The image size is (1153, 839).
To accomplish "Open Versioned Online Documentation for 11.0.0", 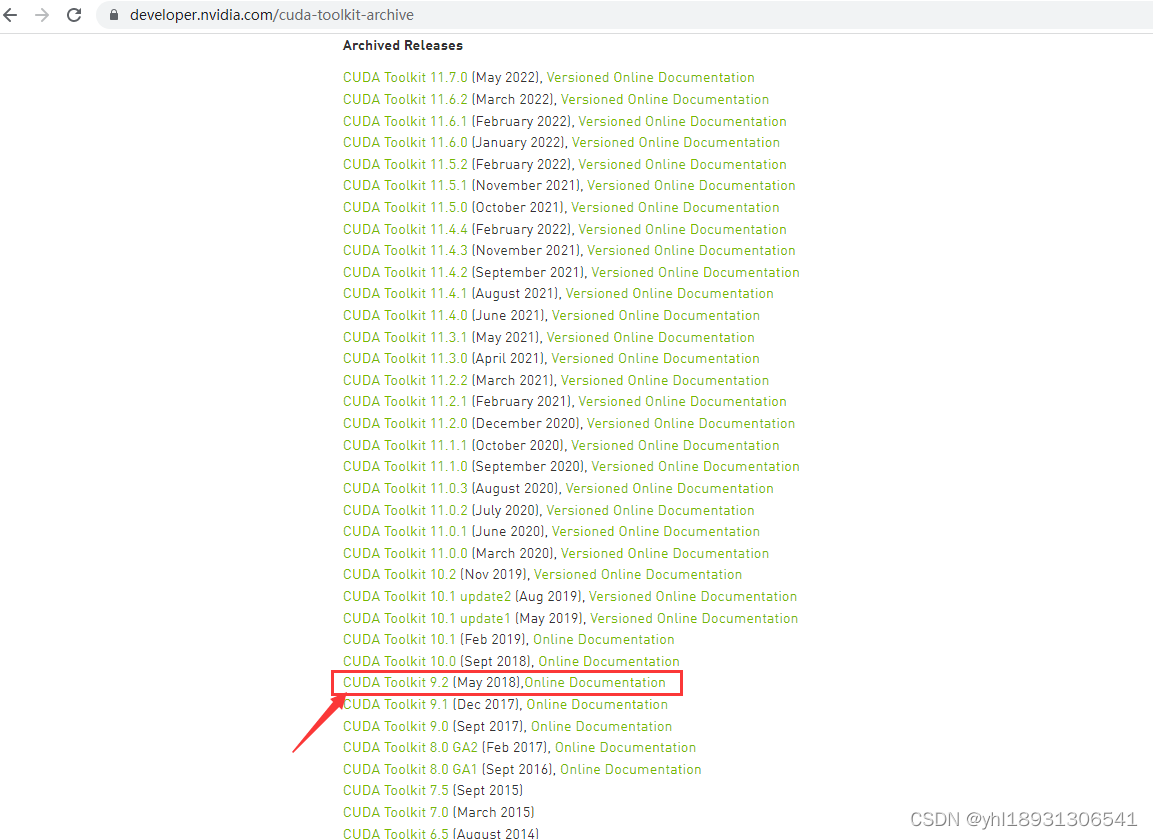I will 665,553.
